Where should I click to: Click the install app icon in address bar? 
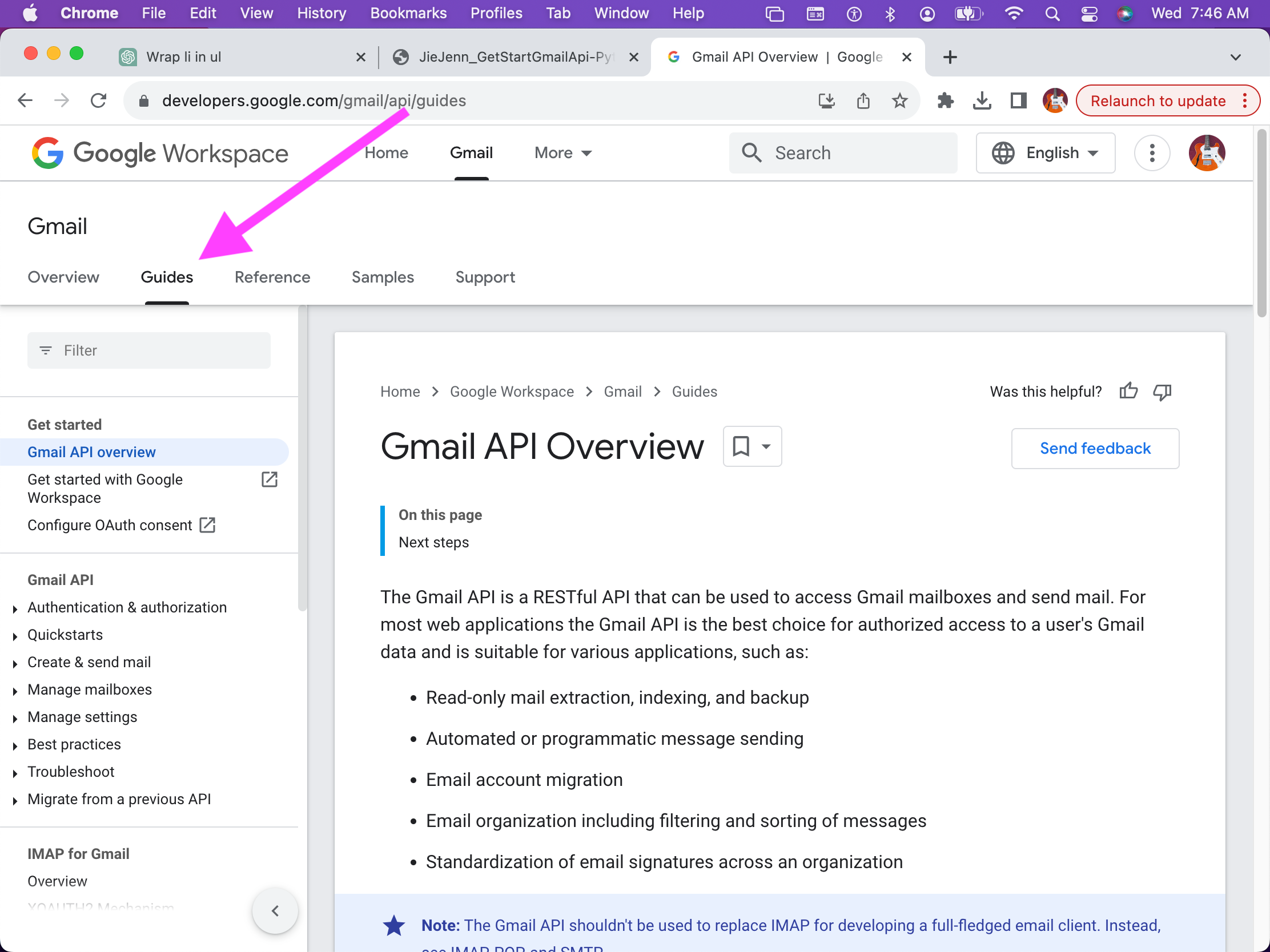click(x=826, y=101)
